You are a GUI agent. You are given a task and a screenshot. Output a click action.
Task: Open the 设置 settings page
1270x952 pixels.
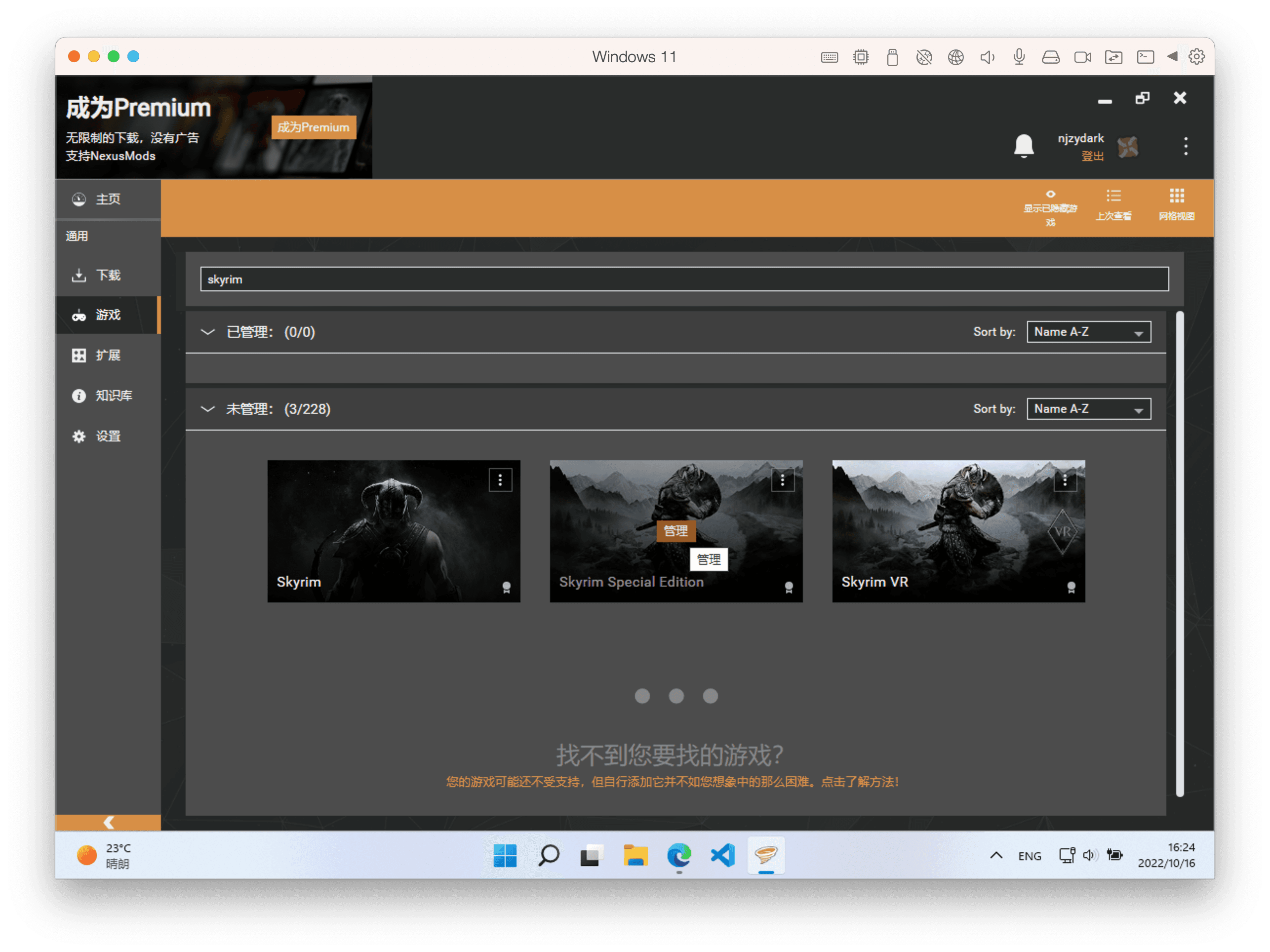pyautogui.click(x=108, y=436)
